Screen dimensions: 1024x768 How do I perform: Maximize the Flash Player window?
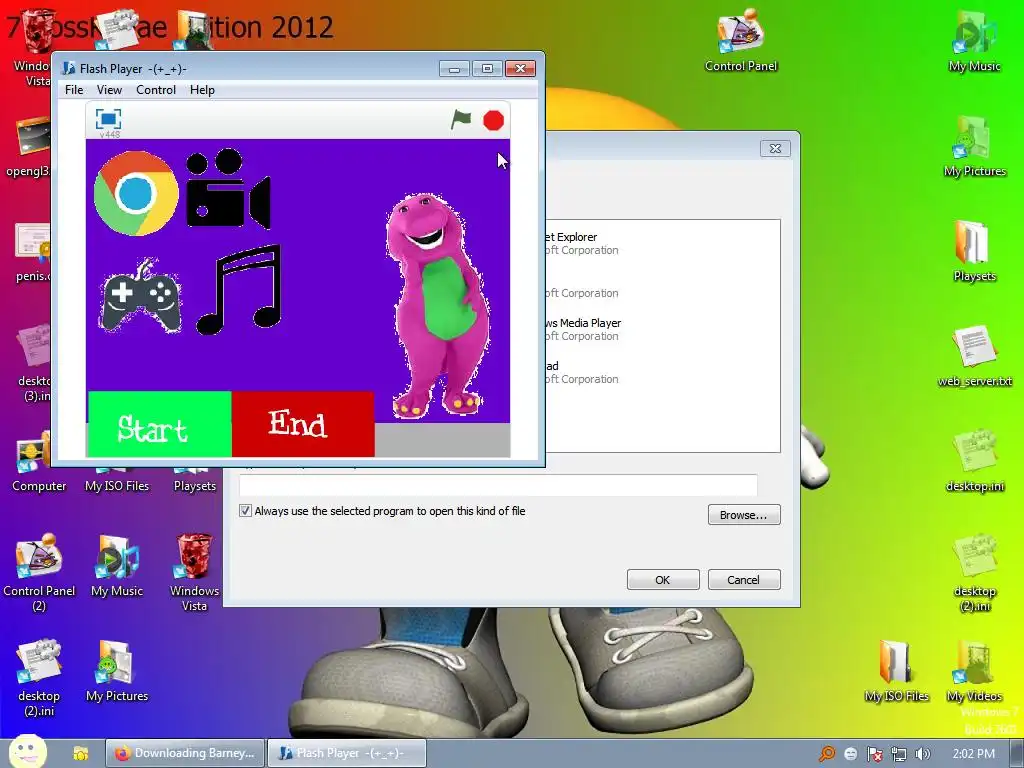click(487, 69)
